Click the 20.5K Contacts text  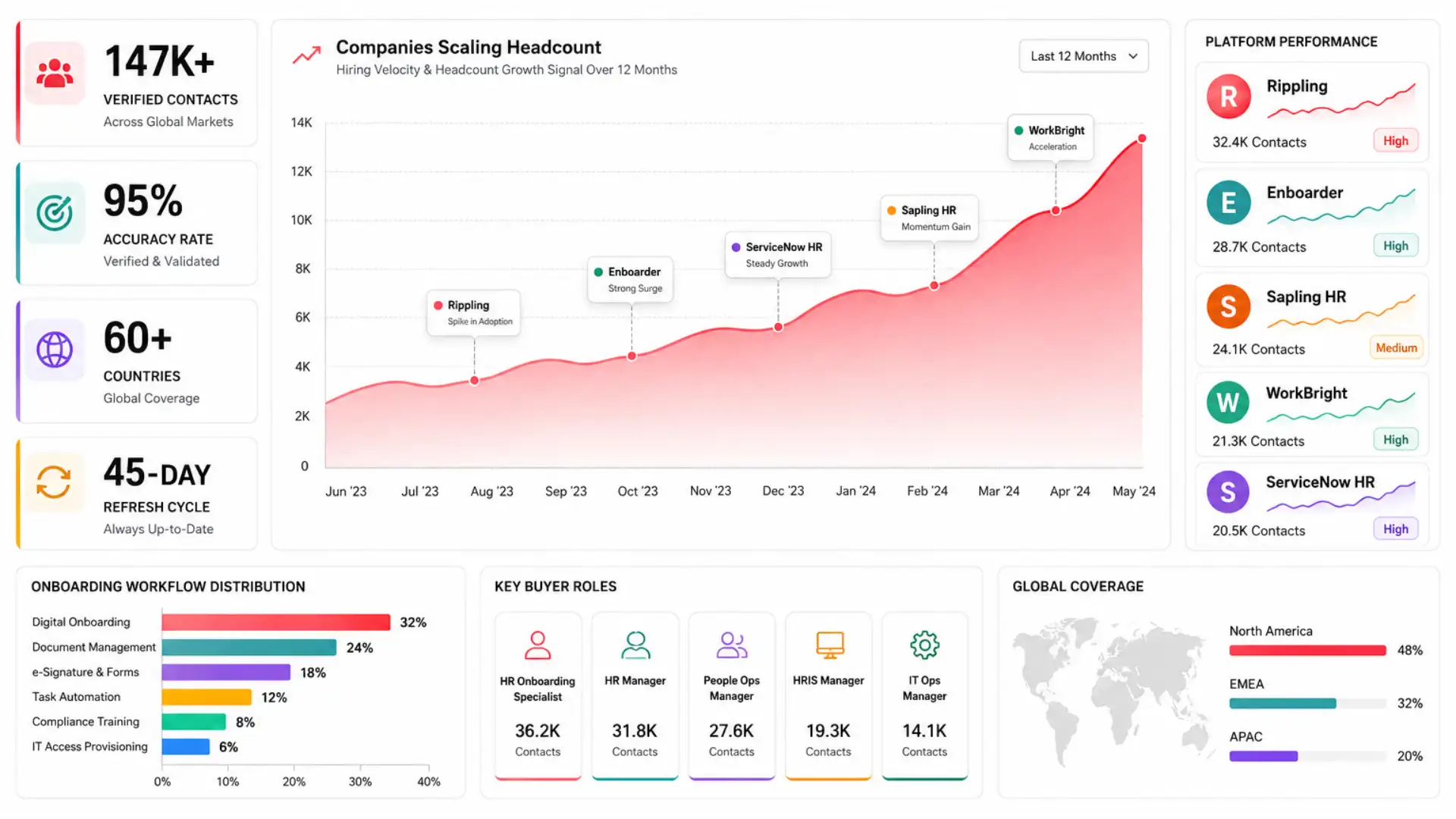tap(1259, 531)
